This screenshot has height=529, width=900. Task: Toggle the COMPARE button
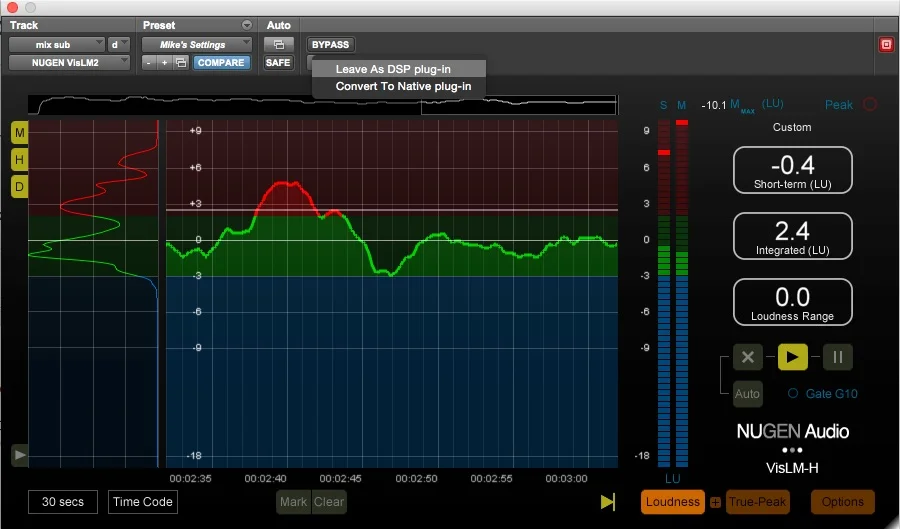tap(221, 63)
